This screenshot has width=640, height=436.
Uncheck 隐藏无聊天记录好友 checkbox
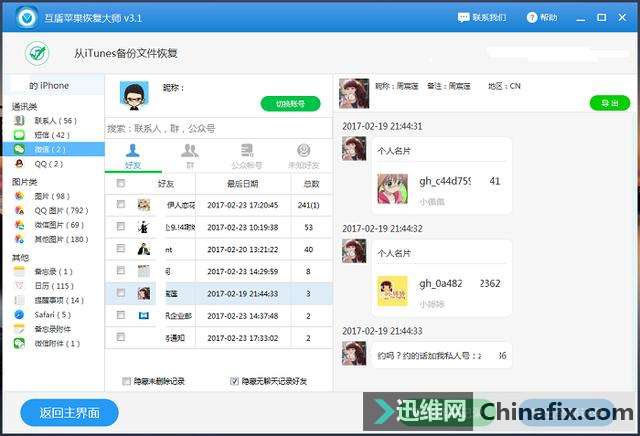tap(234, 381)
